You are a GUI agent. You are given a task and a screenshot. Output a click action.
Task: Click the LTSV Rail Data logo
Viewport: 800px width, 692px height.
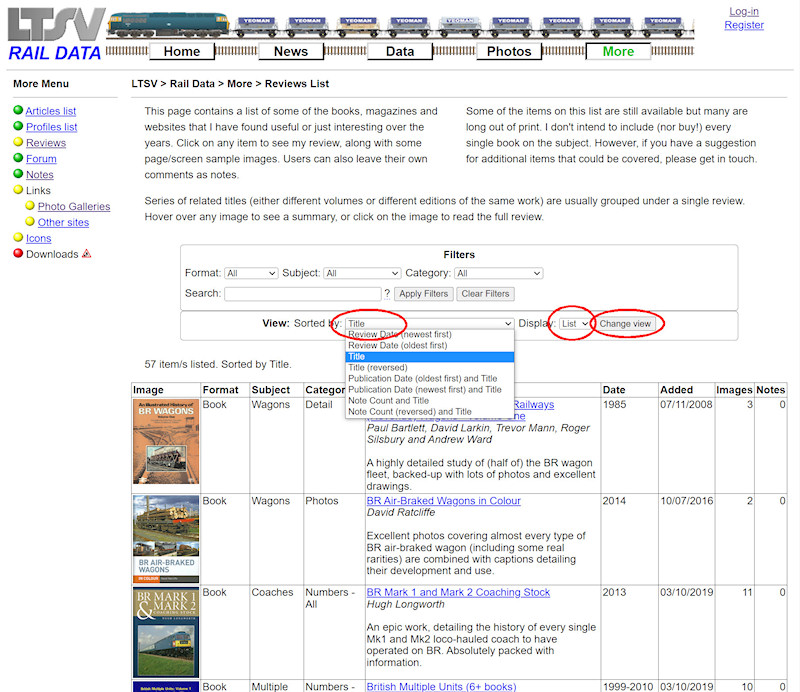(55, 34)
